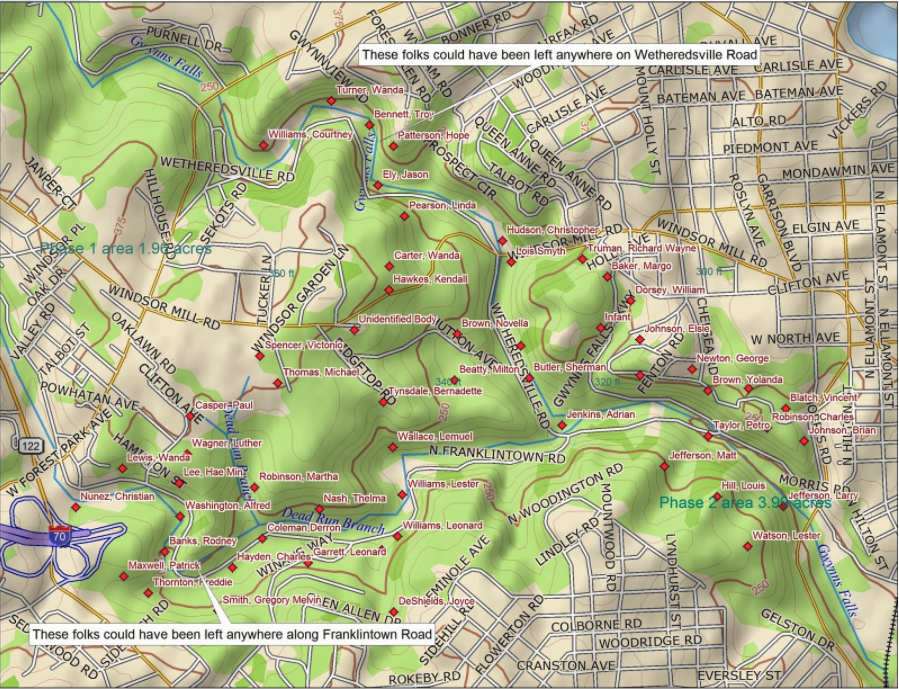Click the Nunez, Christian marker
The width and height of the screenshot is (899, 689).
click(76, 507)
